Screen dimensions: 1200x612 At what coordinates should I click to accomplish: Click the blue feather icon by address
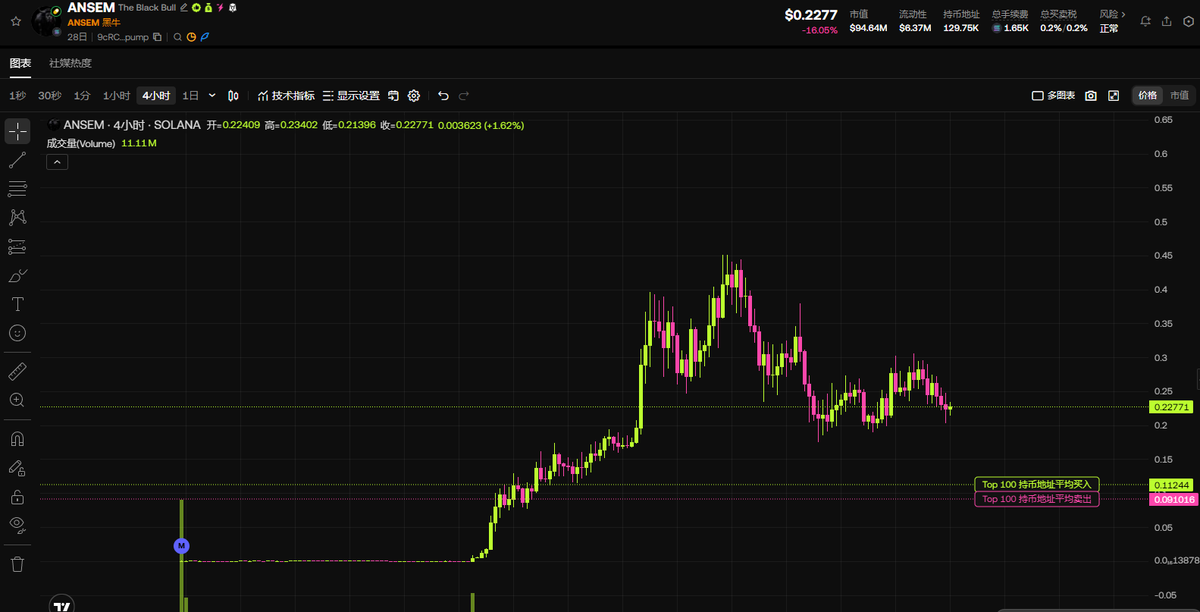tap(205, 37)
